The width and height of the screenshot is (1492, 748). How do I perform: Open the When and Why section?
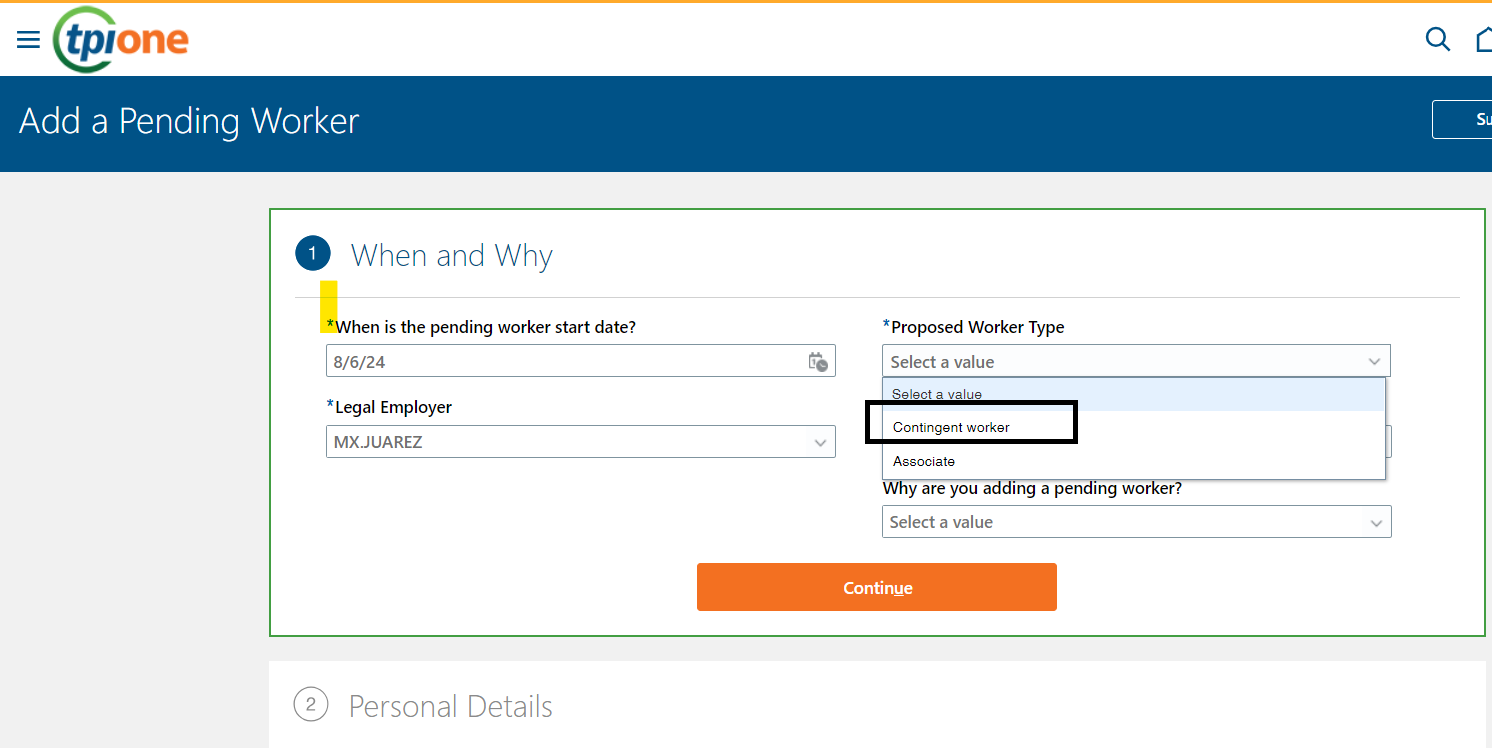point(451,255)
